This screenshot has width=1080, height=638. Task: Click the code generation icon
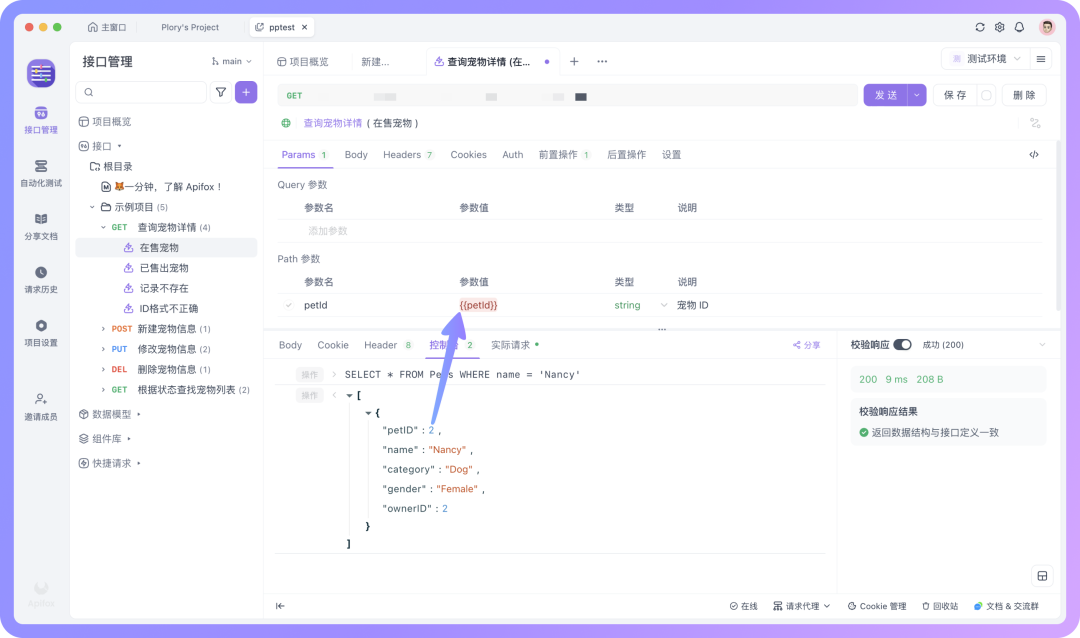(1034, 154)
